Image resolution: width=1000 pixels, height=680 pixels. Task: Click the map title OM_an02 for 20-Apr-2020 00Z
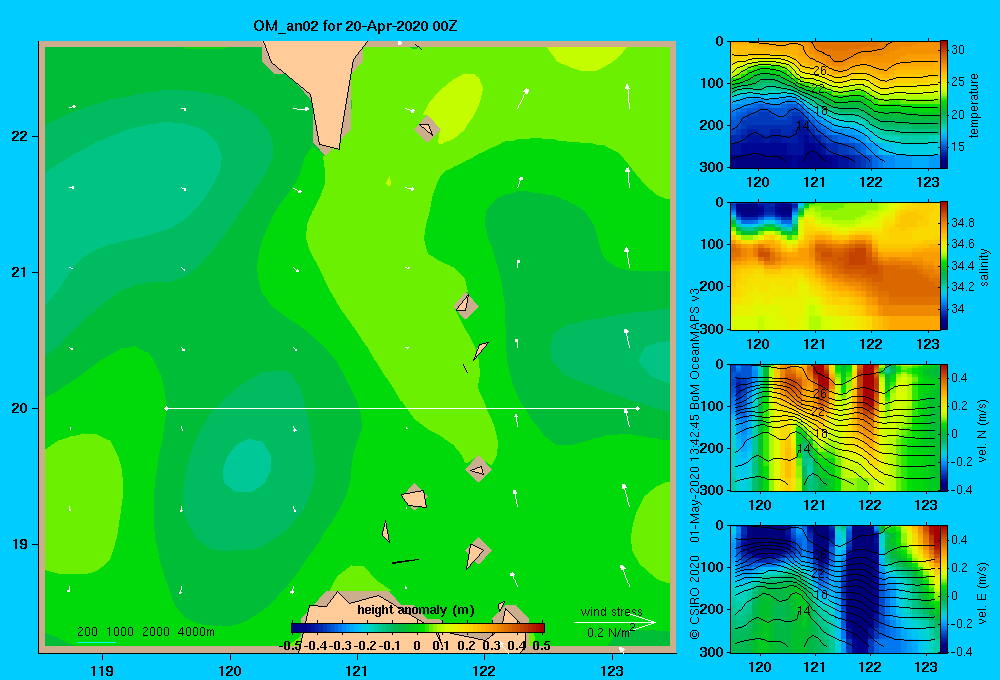tap(355, 26)
